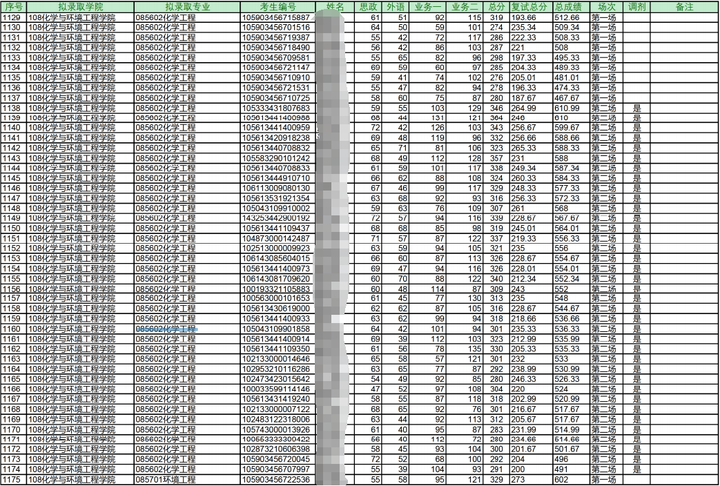Select exam ID cell 102513000009923
This screenshot has width=720, height=486.
278,249
